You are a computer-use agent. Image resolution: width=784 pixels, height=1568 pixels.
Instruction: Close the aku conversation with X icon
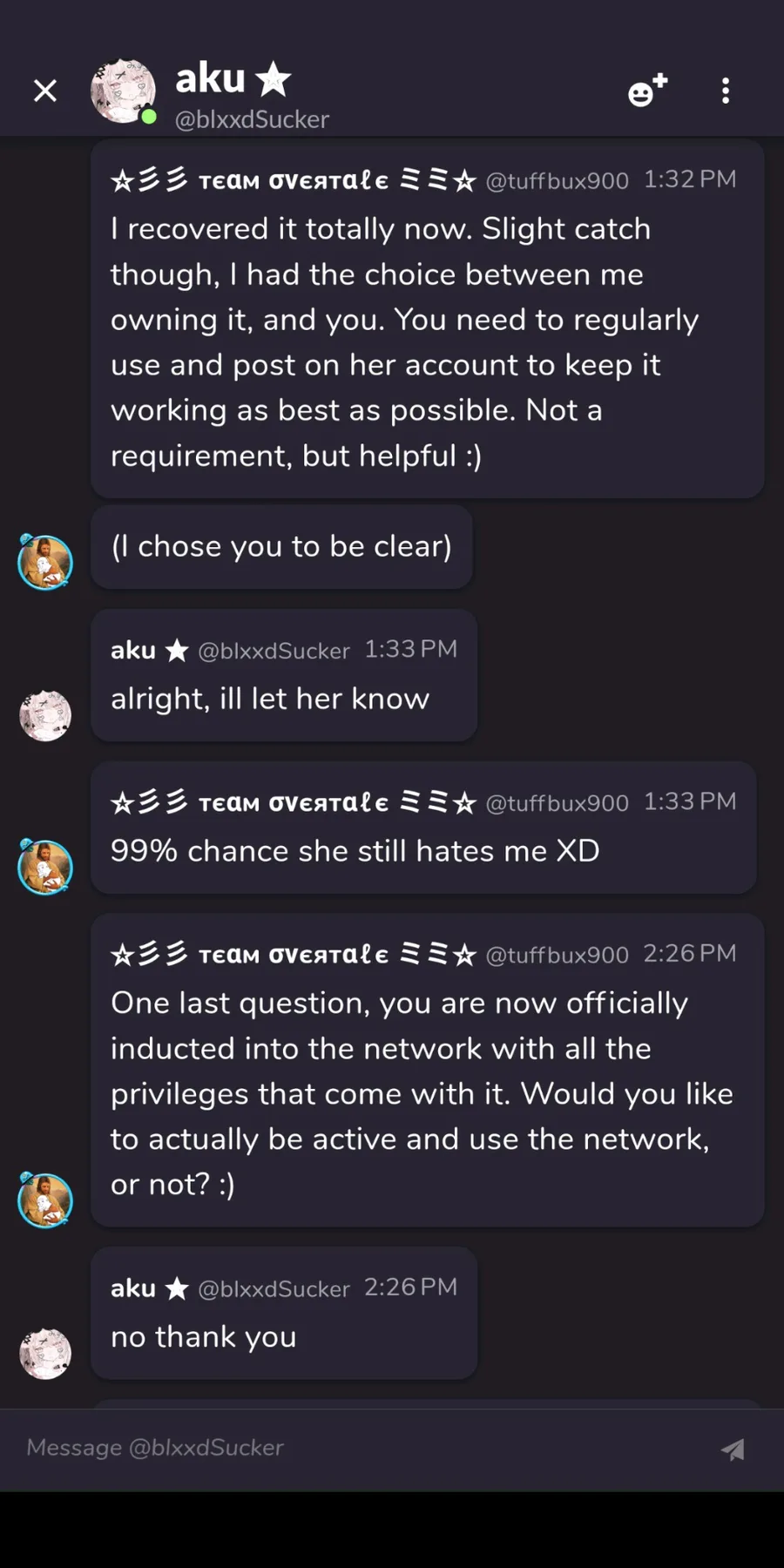45,91
